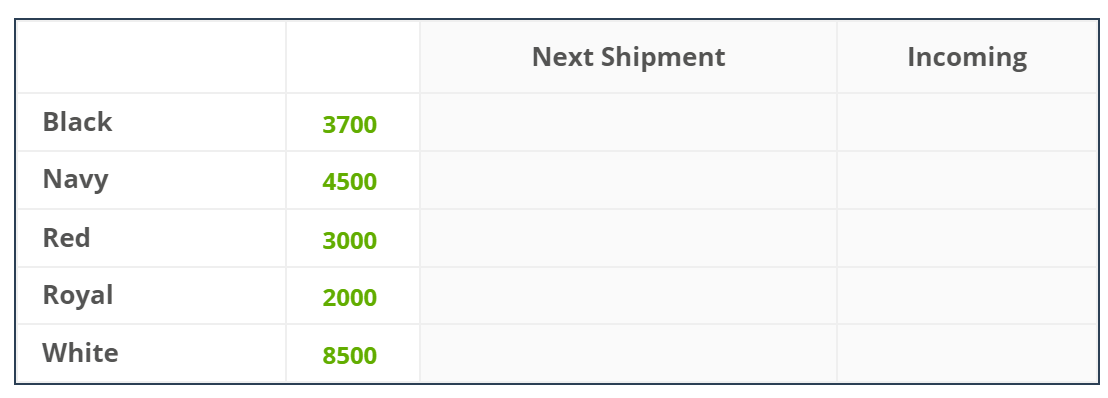Image resolution: width=1108 pixels, height=398 pixels.
Task: Click the Next Shipment column header
Action: click(x=628, y=57)
